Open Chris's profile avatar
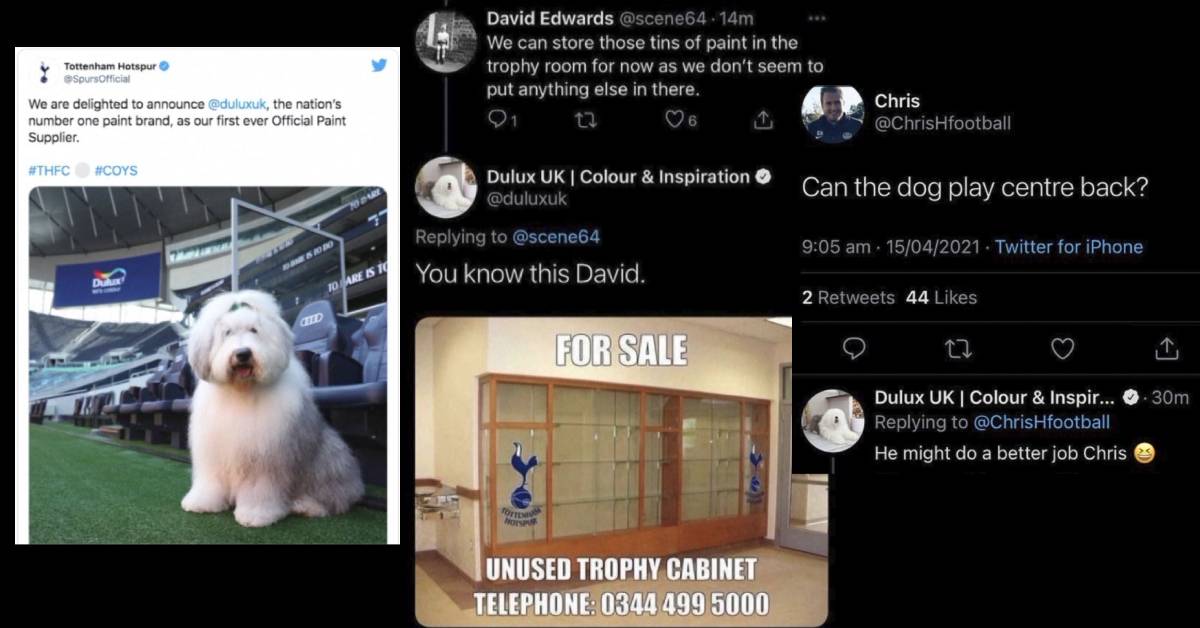 (833, 113)
